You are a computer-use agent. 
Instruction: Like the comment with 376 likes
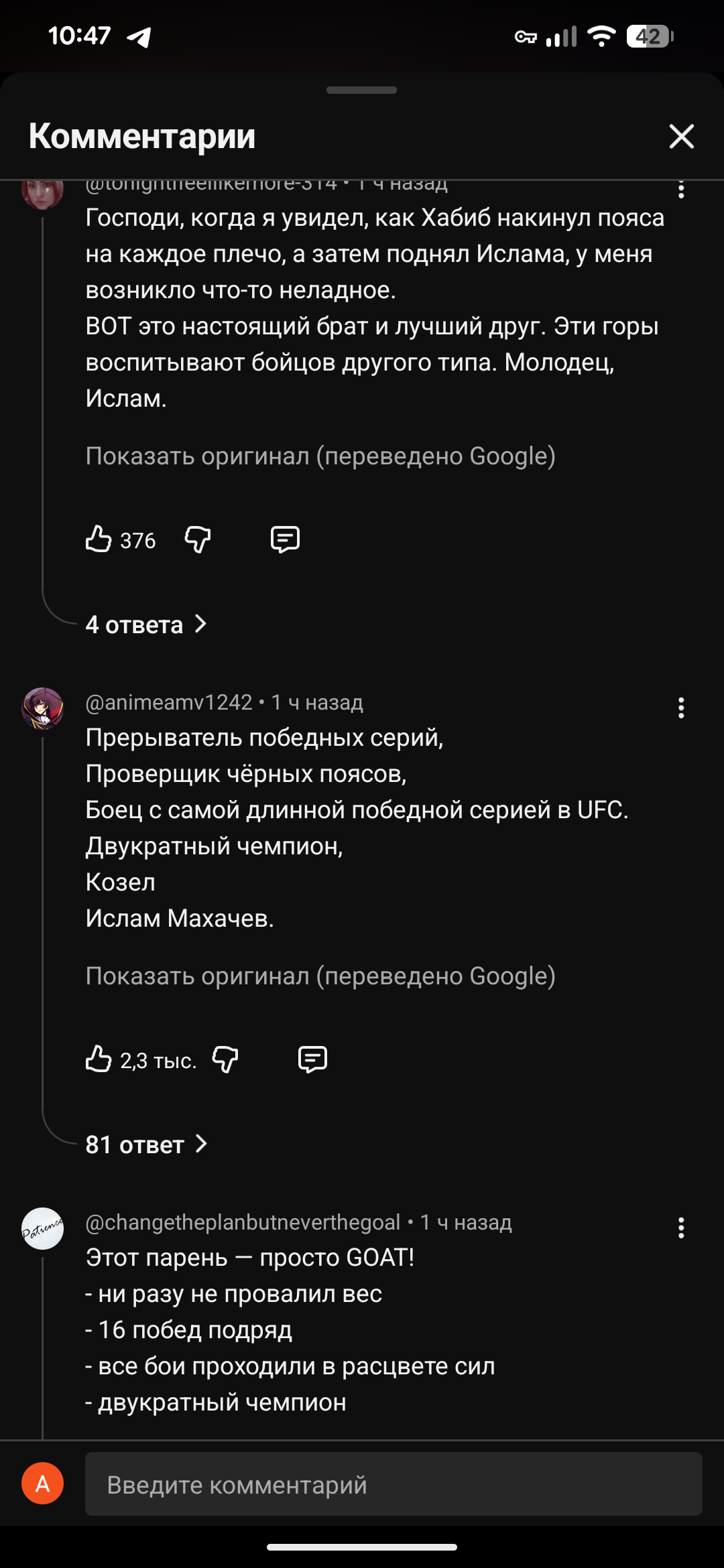[x=99, y=539]
